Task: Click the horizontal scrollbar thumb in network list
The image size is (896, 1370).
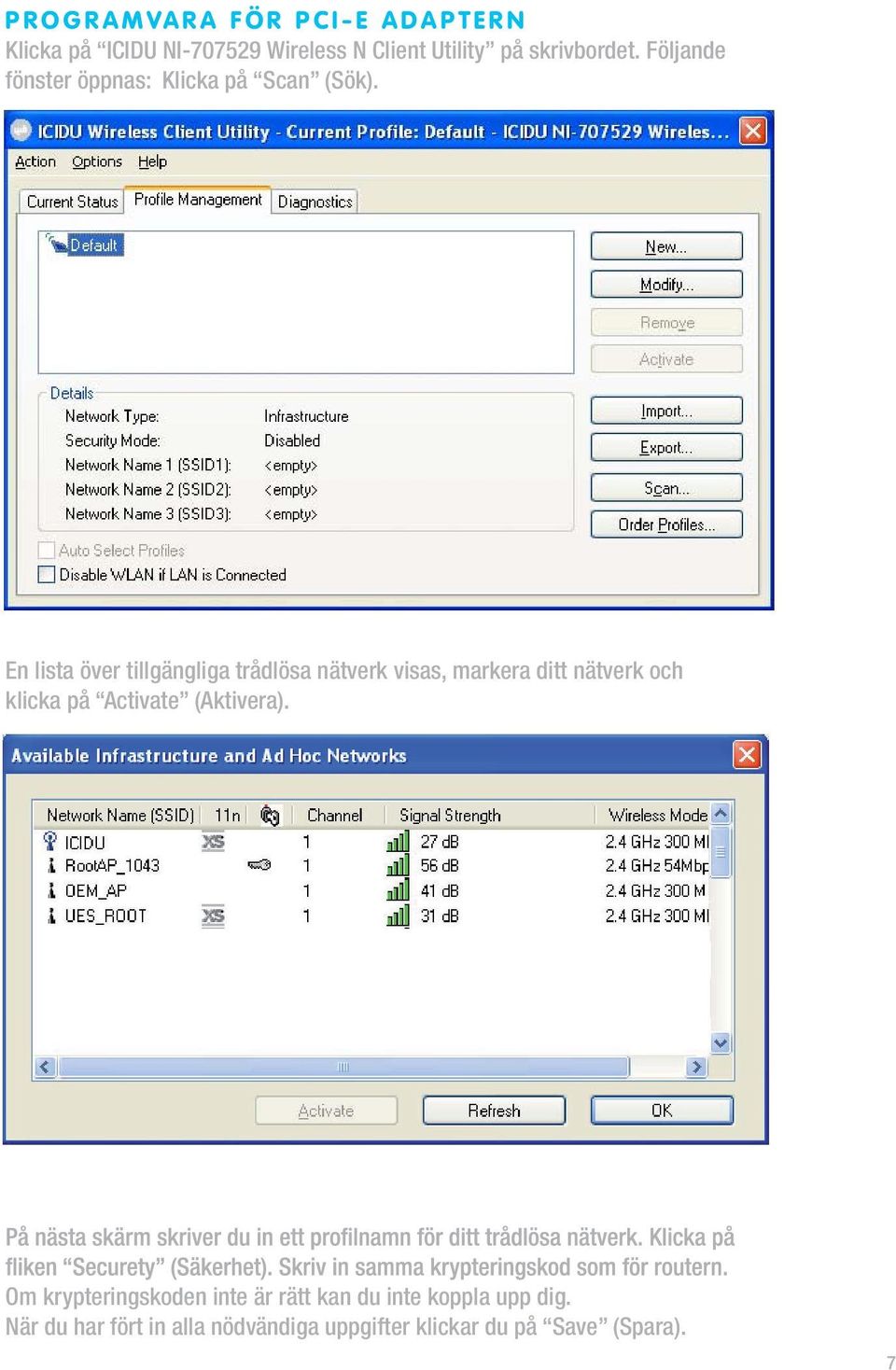Action: pyautogui.click(x=343, y=1067)
